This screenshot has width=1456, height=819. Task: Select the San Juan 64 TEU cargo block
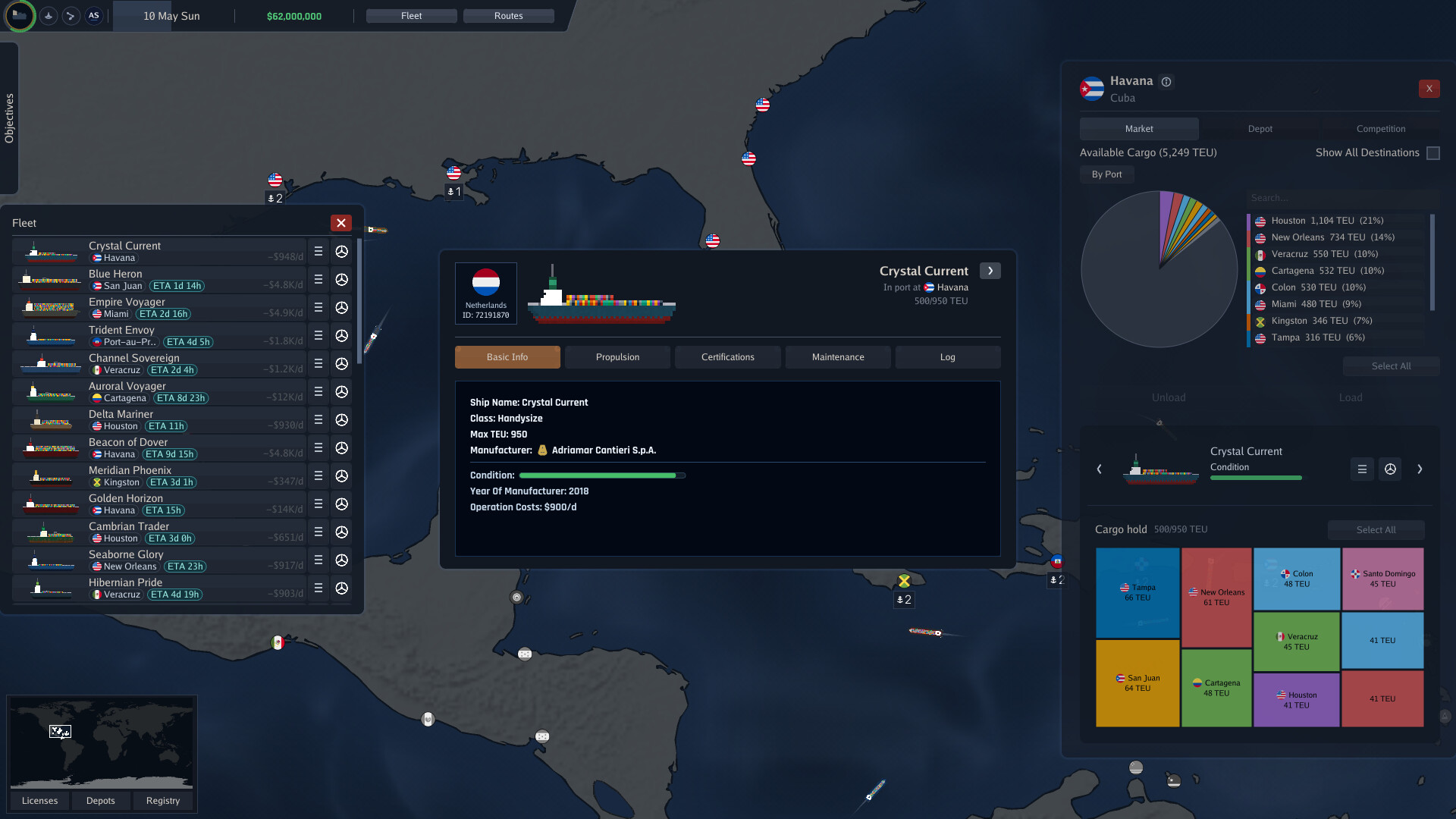pos(1137,683)
